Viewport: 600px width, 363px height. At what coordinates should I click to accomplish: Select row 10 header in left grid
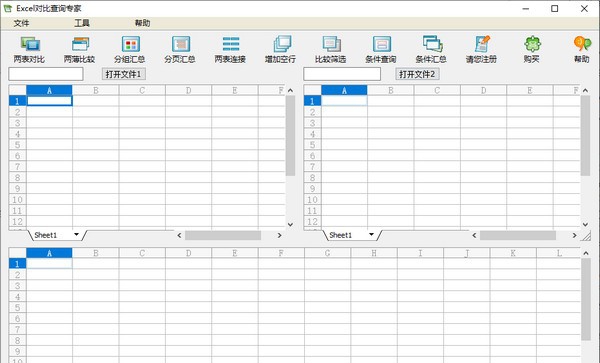pyautogui.click(x=18, y=200)
